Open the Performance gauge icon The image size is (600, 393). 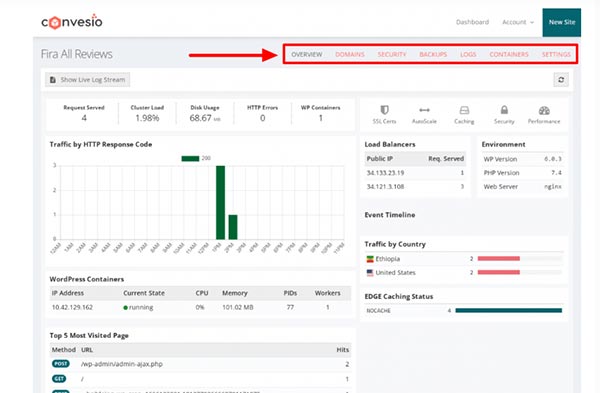[x=544, y=111]
